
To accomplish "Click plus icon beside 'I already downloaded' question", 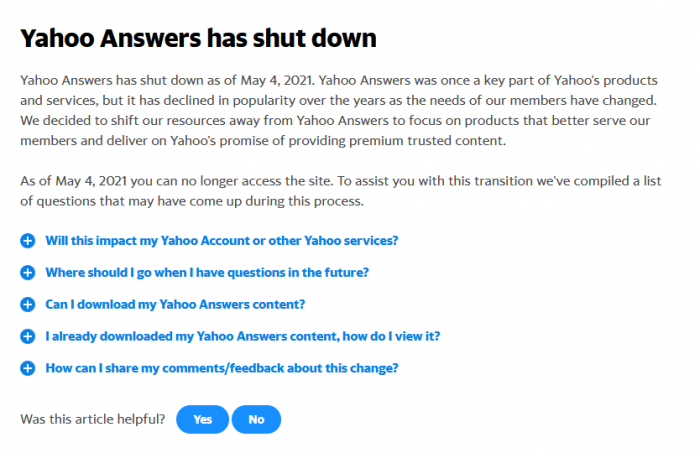I will (x=28, y=336).
